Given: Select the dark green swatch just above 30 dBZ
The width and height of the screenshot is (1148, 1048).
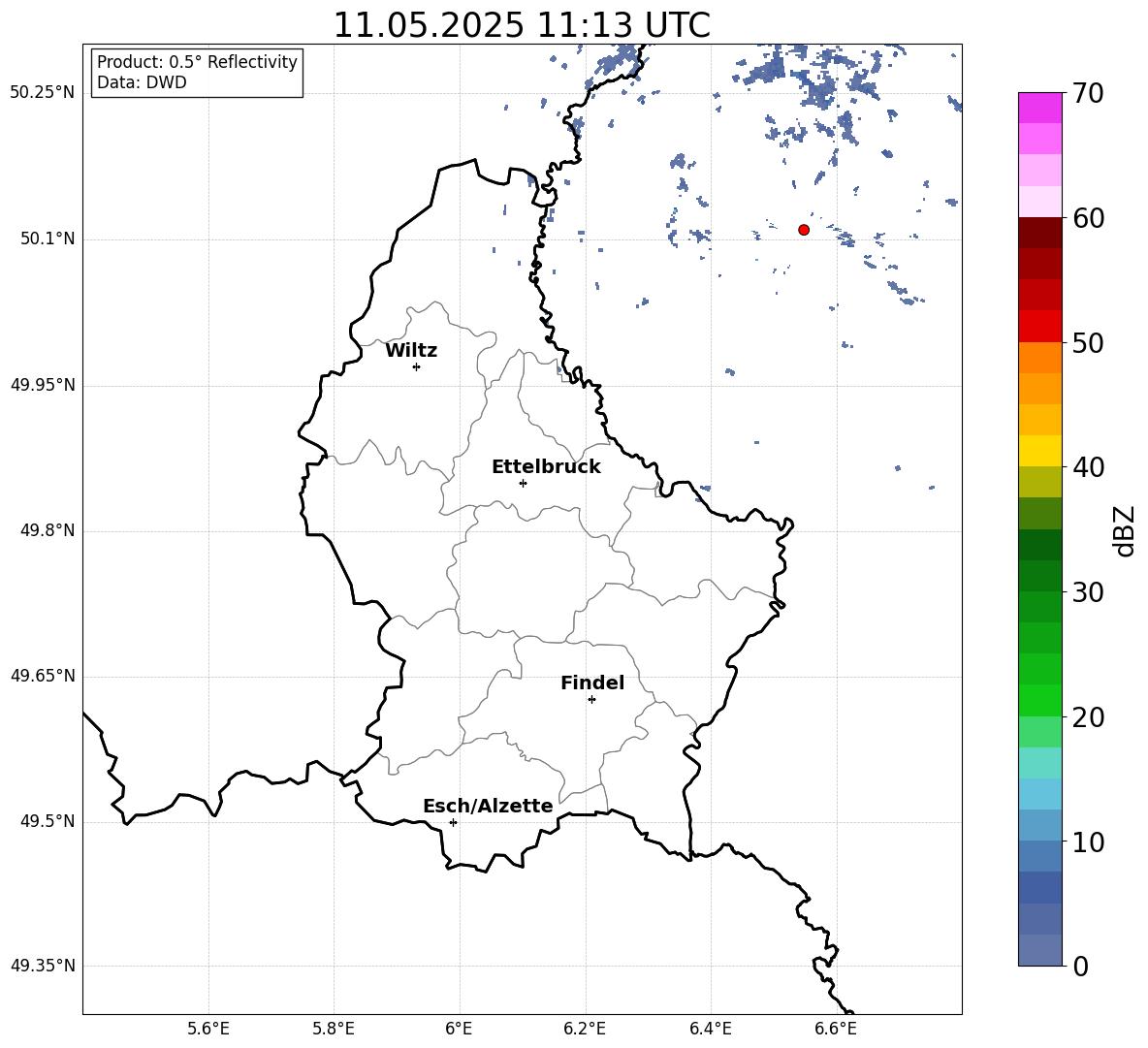Looking at the screenshot, I should 1040,576.
